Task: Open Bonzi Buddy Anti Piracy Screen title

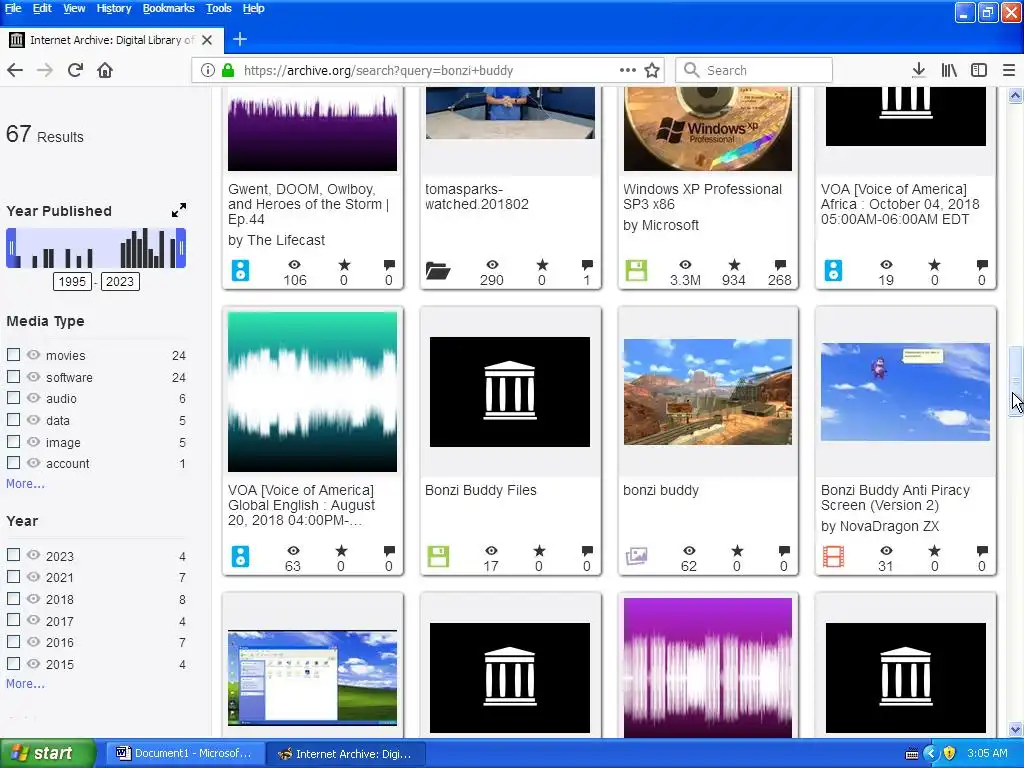Action: pos(895,498)
